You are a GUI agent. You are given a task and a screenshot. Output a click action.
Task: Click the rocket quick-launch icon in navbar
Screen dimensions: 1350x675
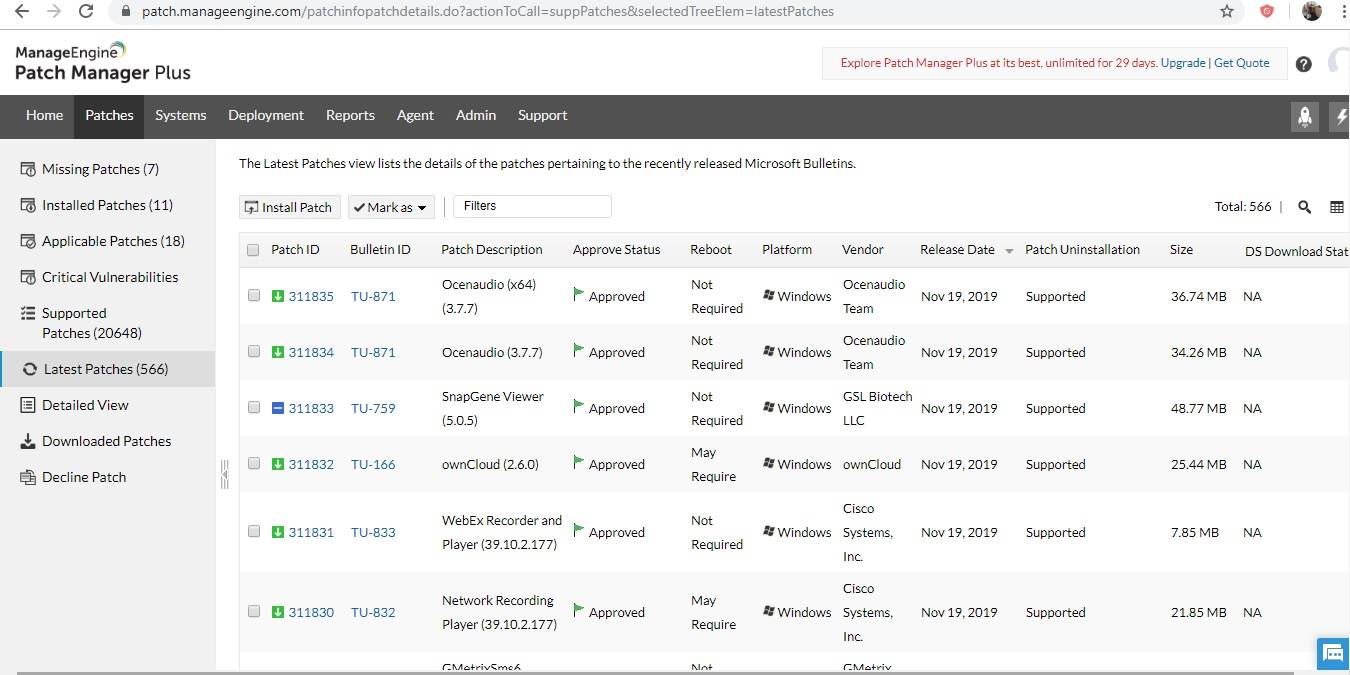click(x=1305, y=116)
